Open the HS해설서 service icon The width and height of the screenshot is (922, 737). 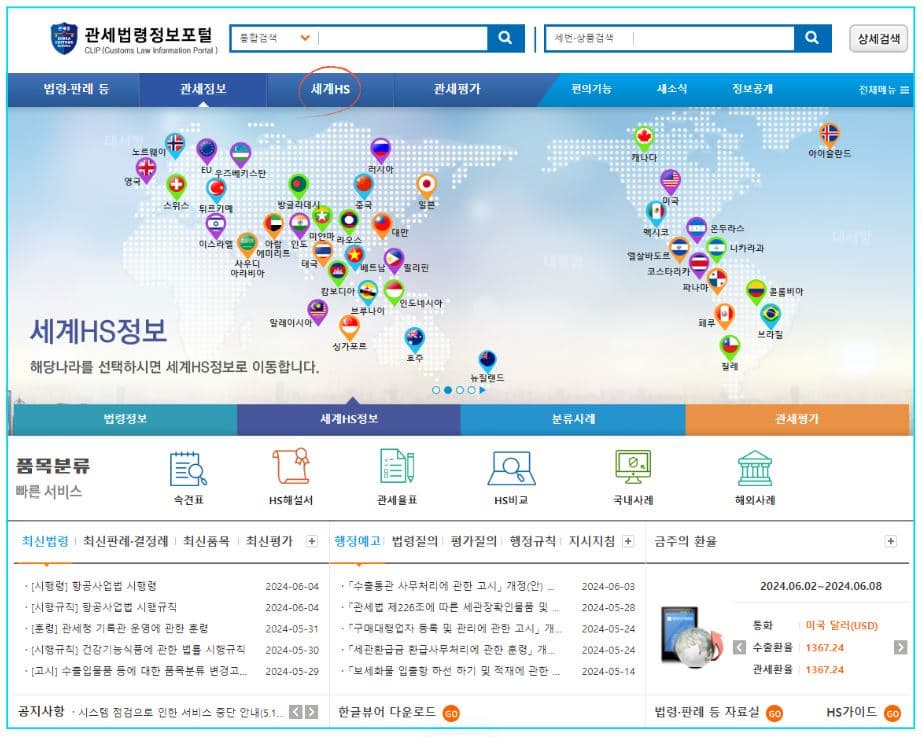tap(290, 469)
